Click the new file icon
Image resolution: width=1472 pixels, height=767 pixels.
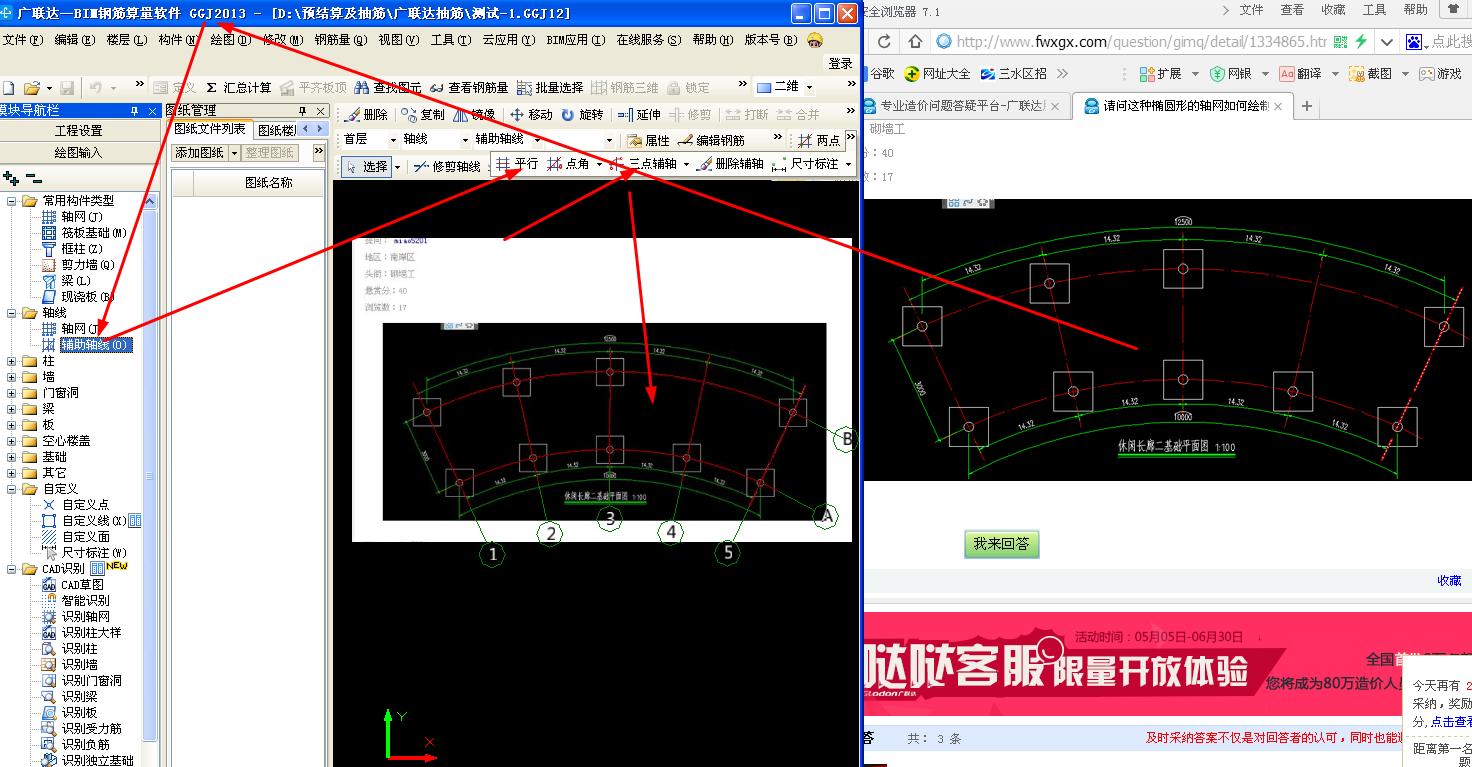(x=8, y=88)
